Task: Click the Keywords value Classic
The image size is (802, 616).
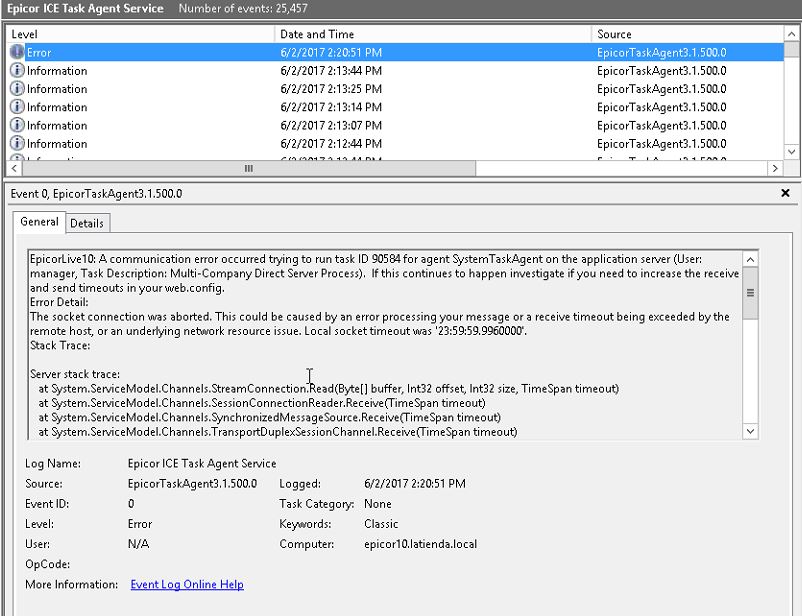Action: [381, 524]
